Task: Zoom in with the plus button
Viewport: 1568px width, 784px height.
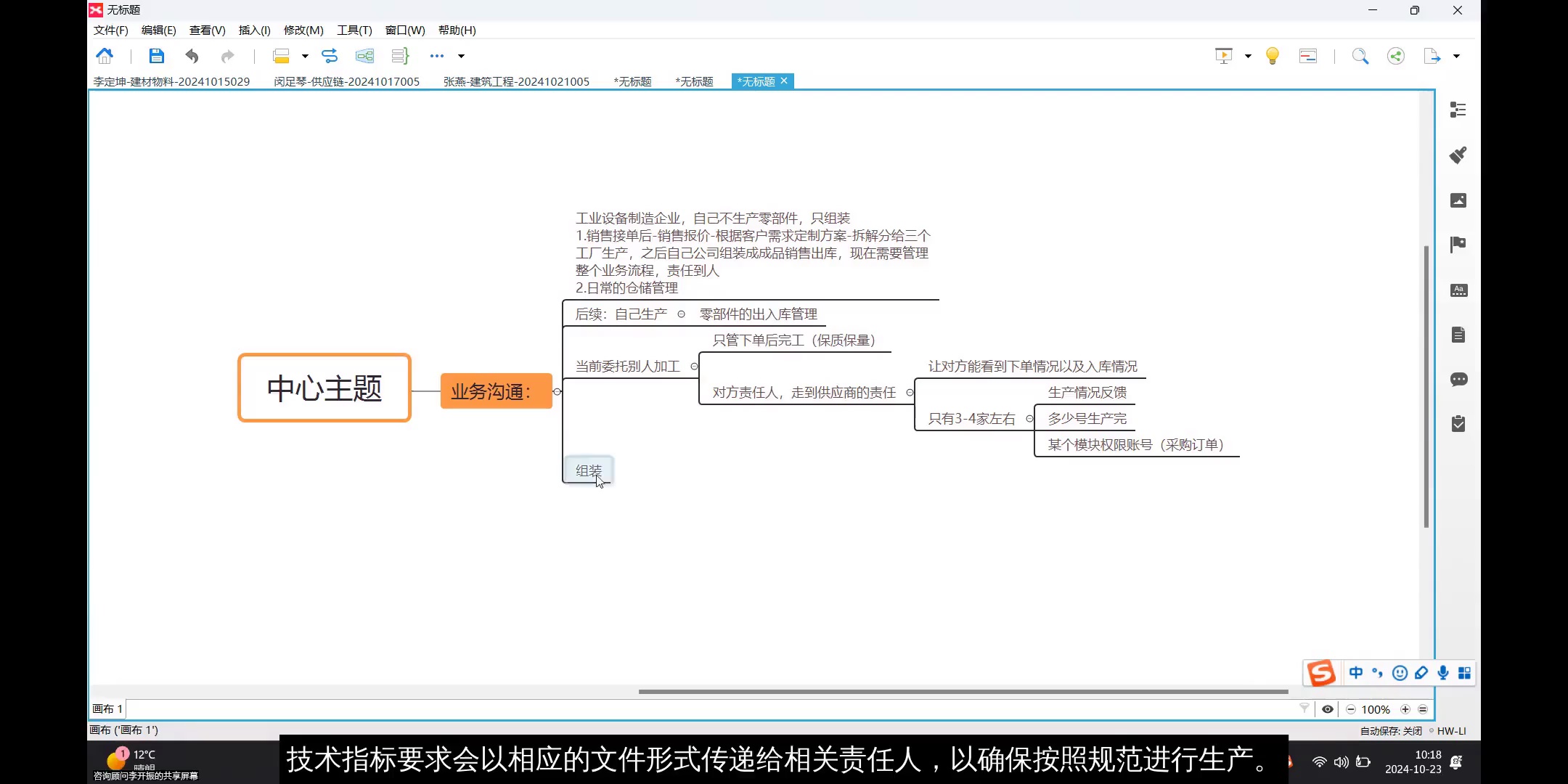Action: (1405, 709)
